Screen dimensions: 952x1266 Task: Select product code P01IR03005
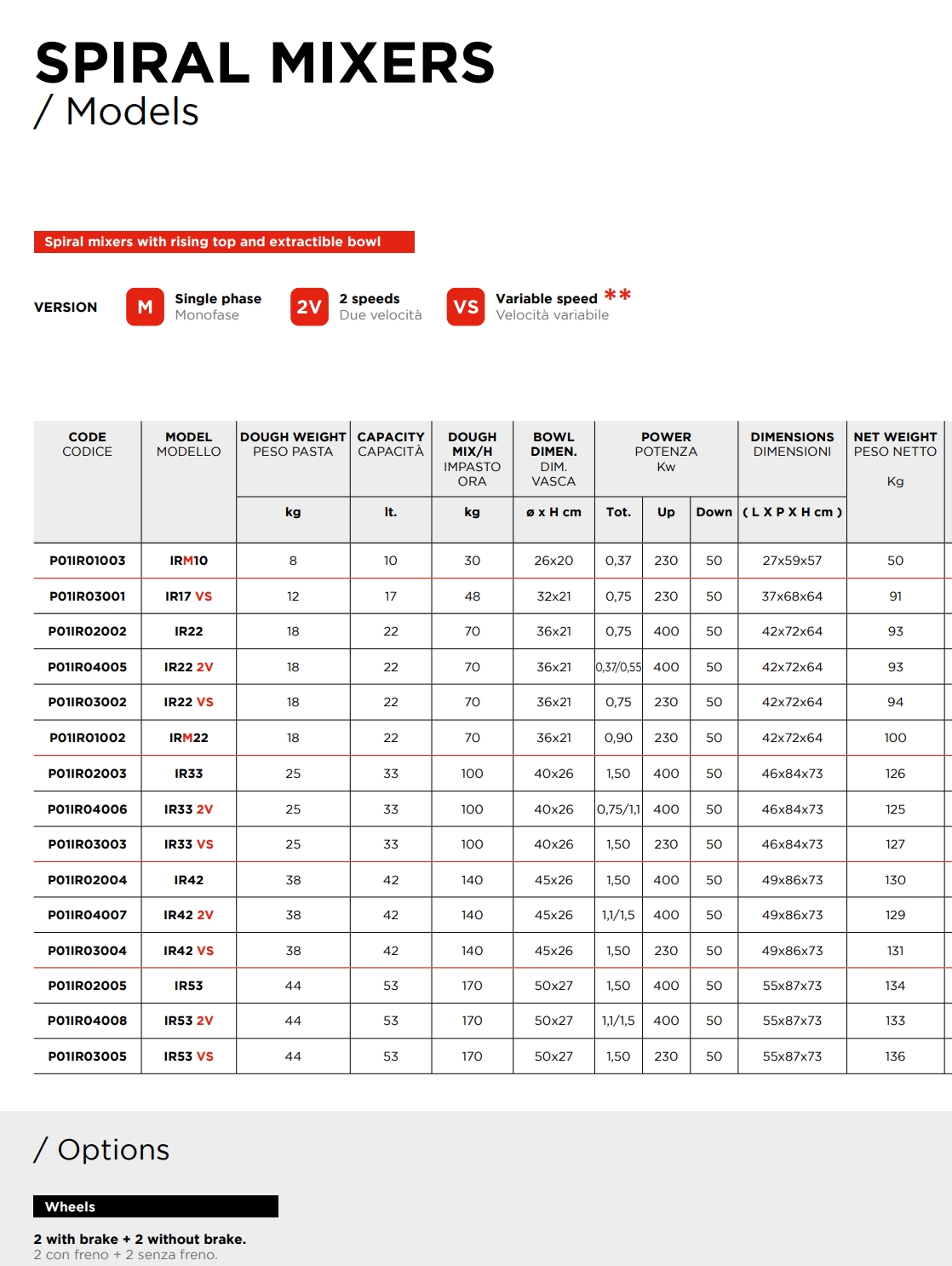point(87,1056)
